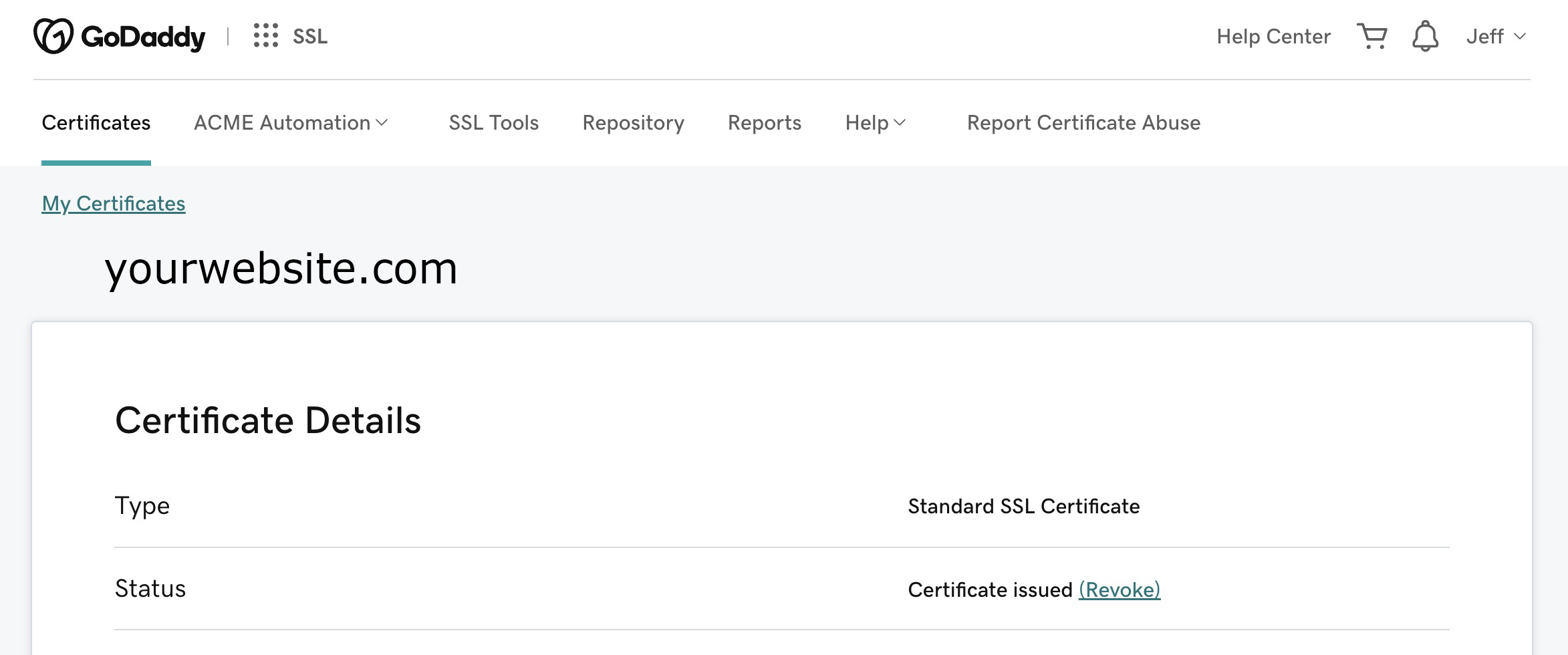Screen dimensions: 1568x655
Task: Click the yourwebsite.com domain heading
Action: point(281,269)
